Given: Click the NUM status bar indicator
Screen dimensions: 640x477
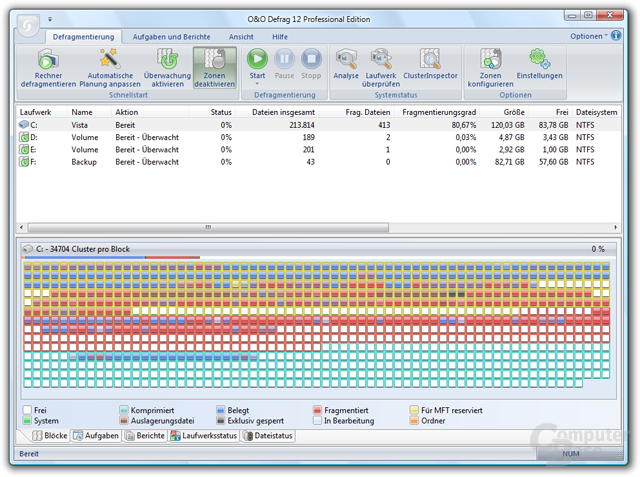Looking at the screenshot, I should tap(571, 454).
